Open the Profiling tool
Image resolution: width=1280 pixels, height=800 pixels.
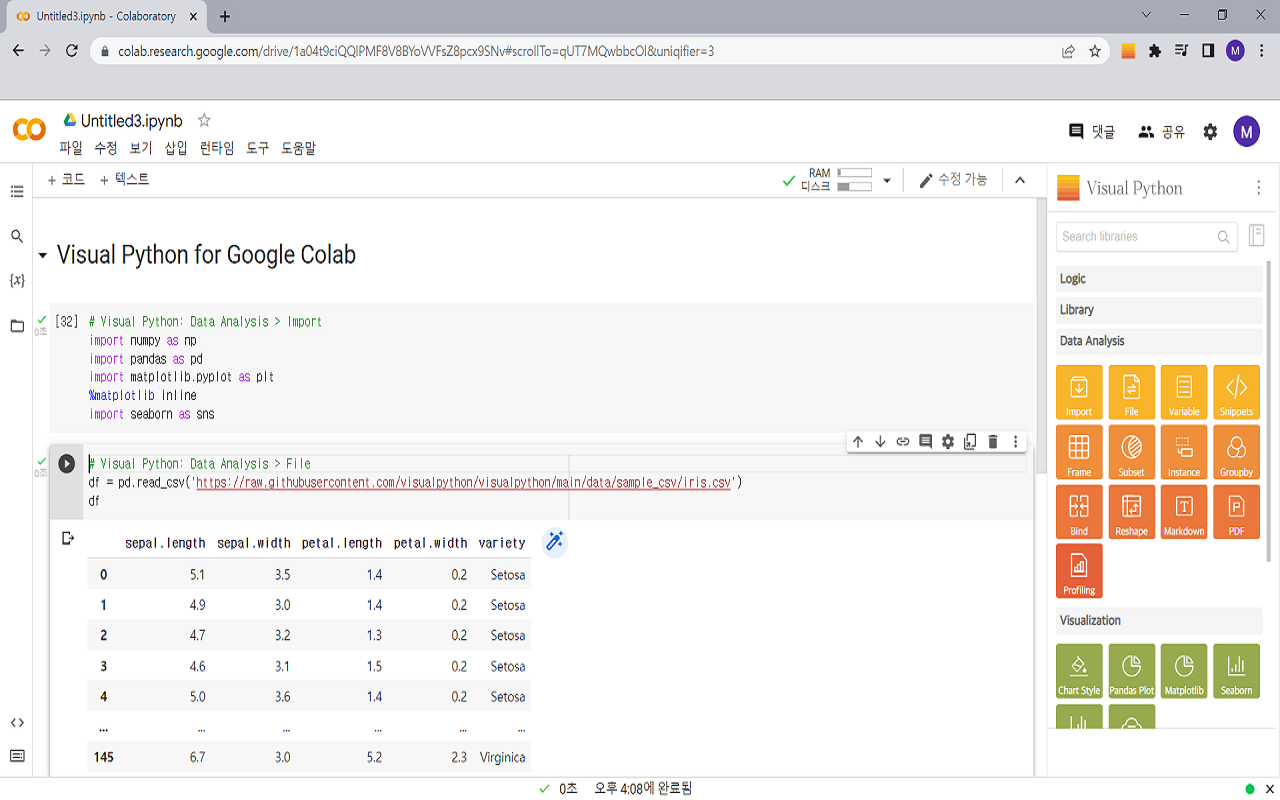1079,571
